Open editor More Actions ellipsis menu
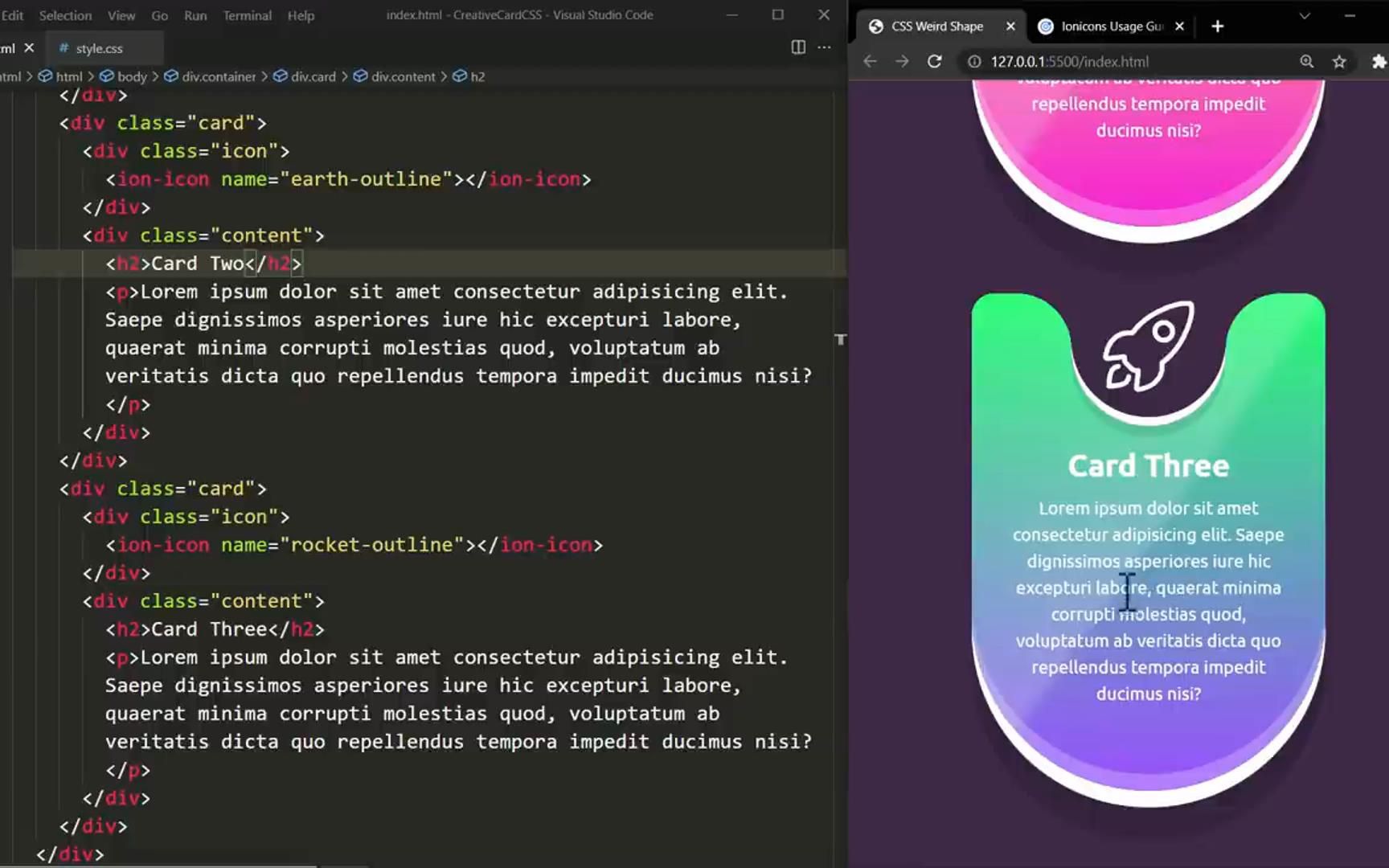 click(824, 47)
